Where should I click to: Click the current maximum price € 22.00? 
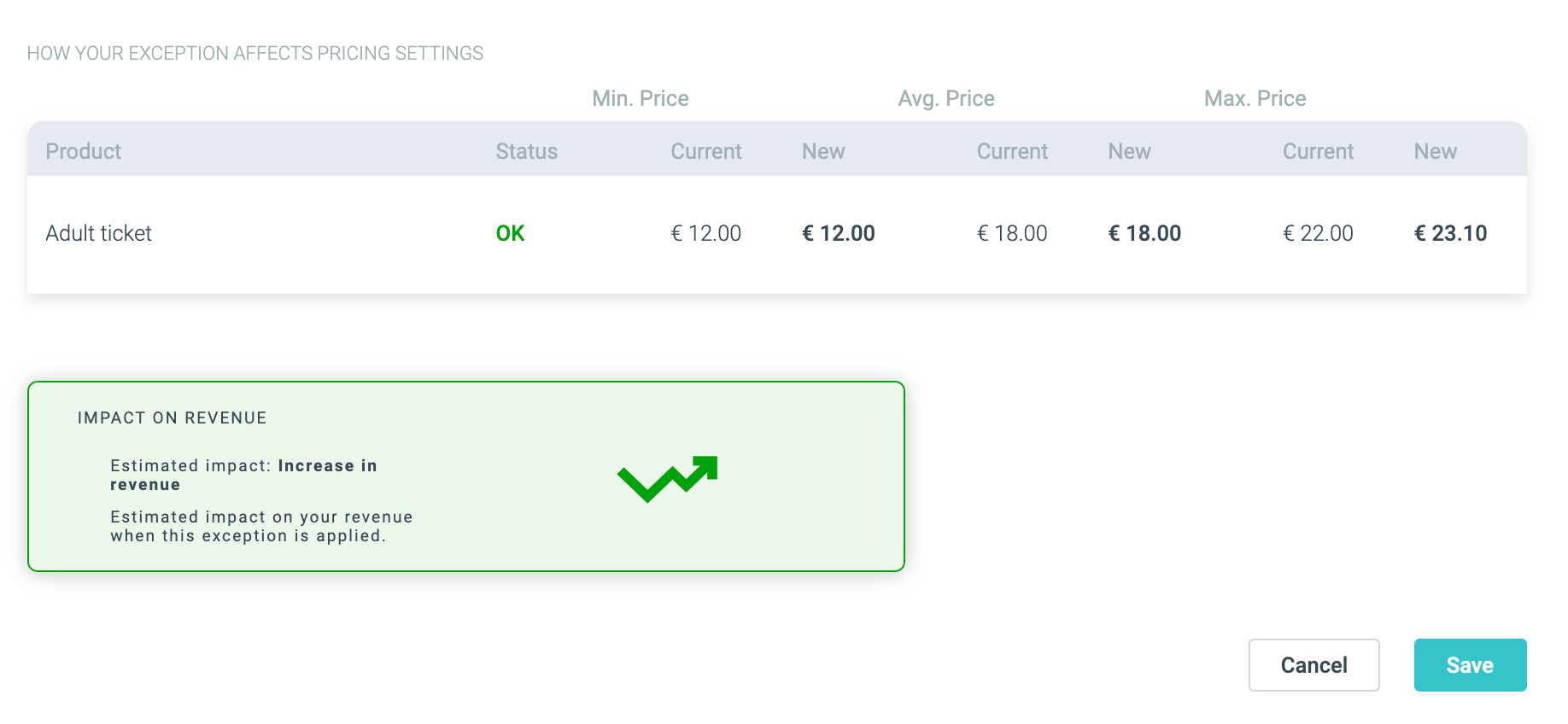1319,232
